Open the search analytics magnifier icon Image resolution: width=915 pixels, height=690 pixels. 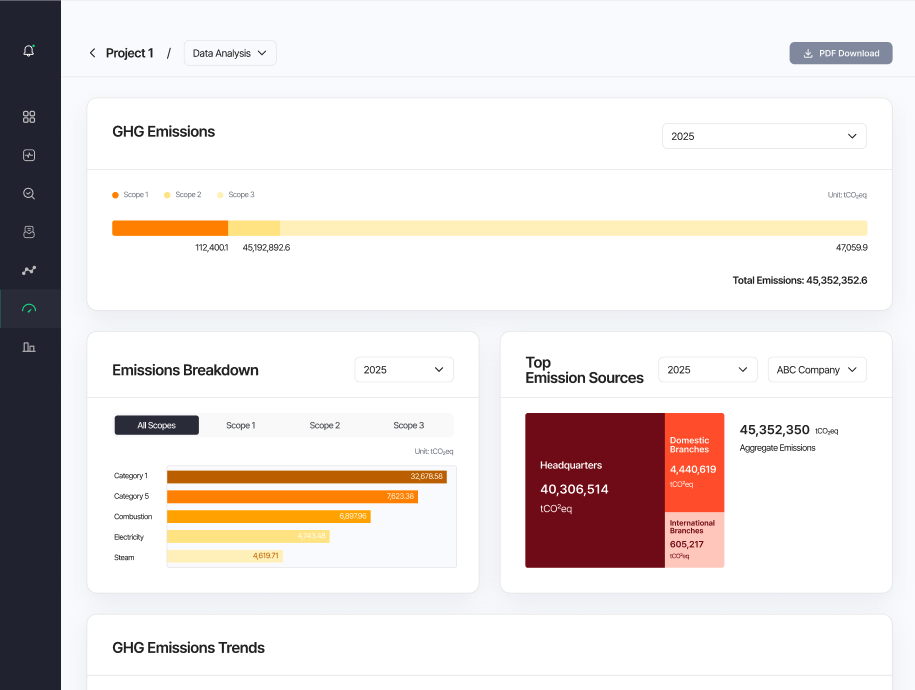[29, 194]
